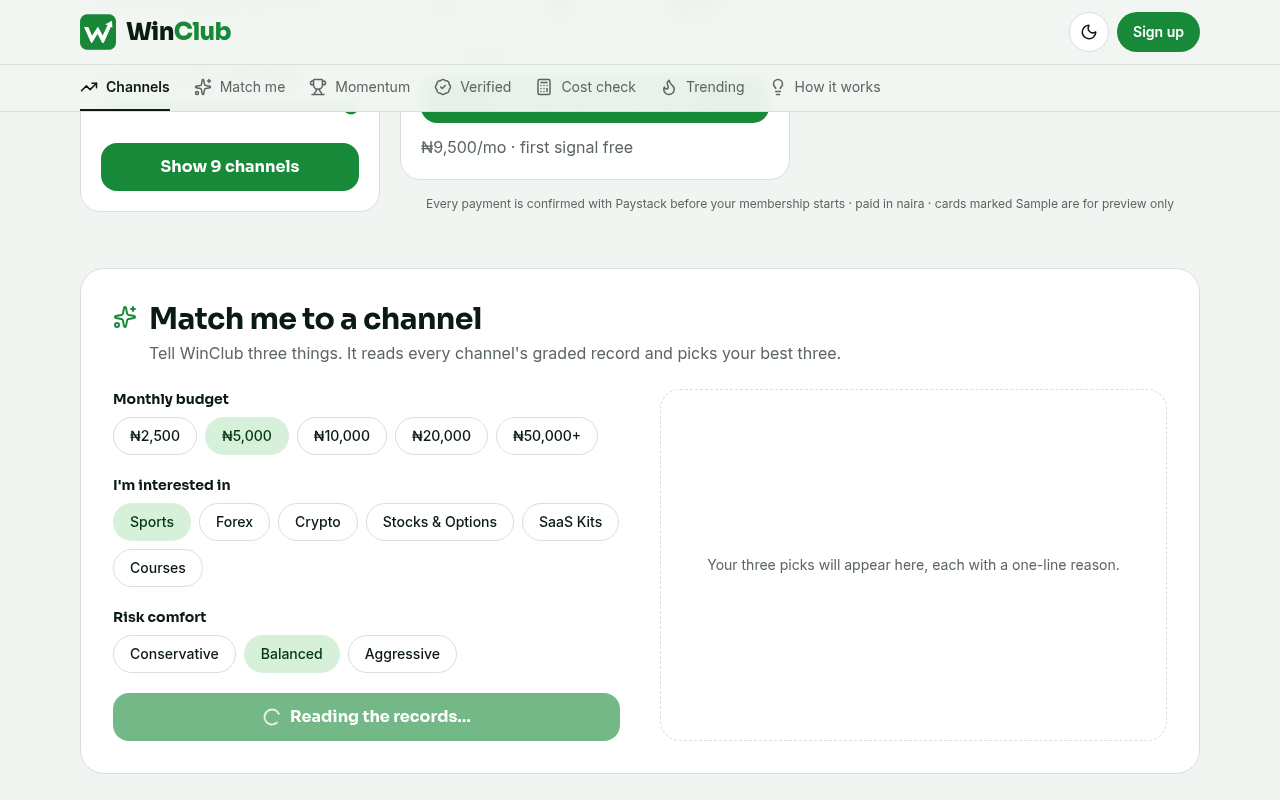
Task: Select Stocks & Options interest
Action: (x=440, y=522)
